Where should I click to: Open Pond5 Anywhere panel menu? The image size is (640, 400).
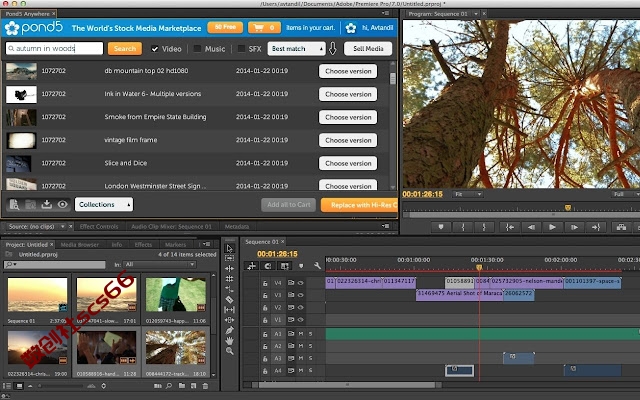(385, 13)
